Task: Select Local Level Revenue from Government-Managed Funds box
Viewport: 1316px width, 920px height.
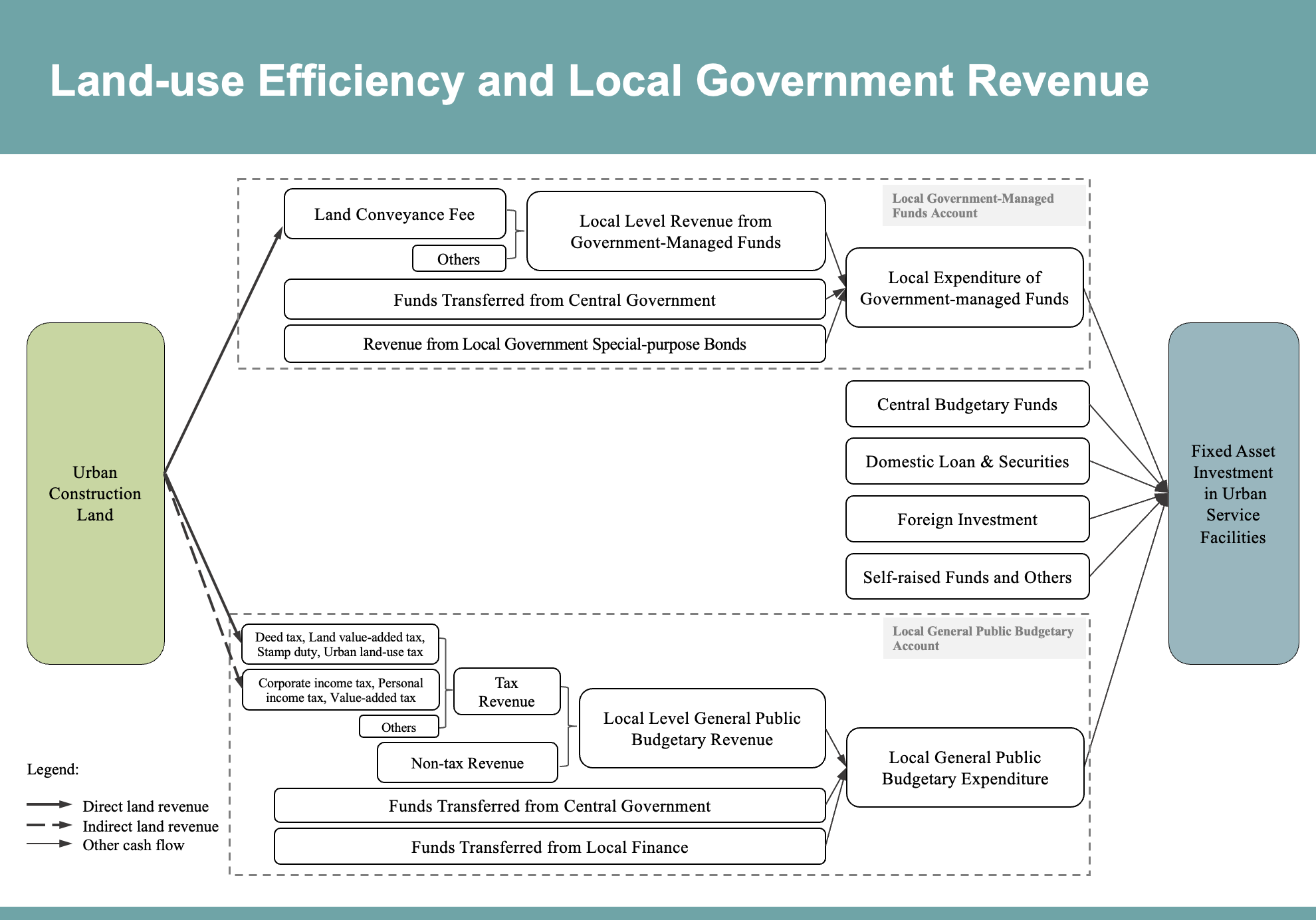Action: point(676,231)
